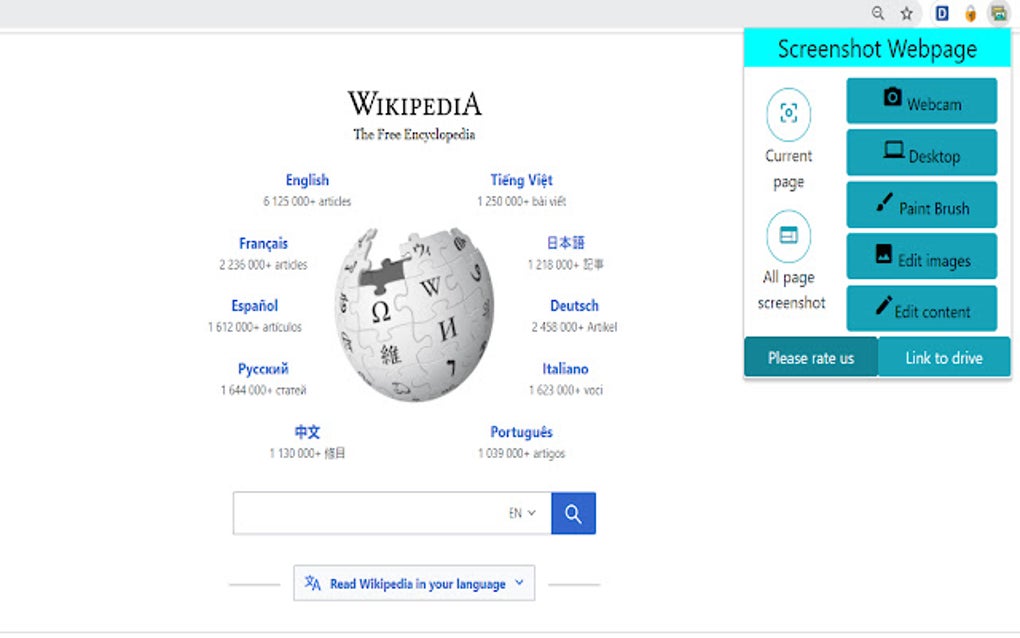Select the Desktop capture button
Viewport: 1020px width, 638px height.
point(921,152)
